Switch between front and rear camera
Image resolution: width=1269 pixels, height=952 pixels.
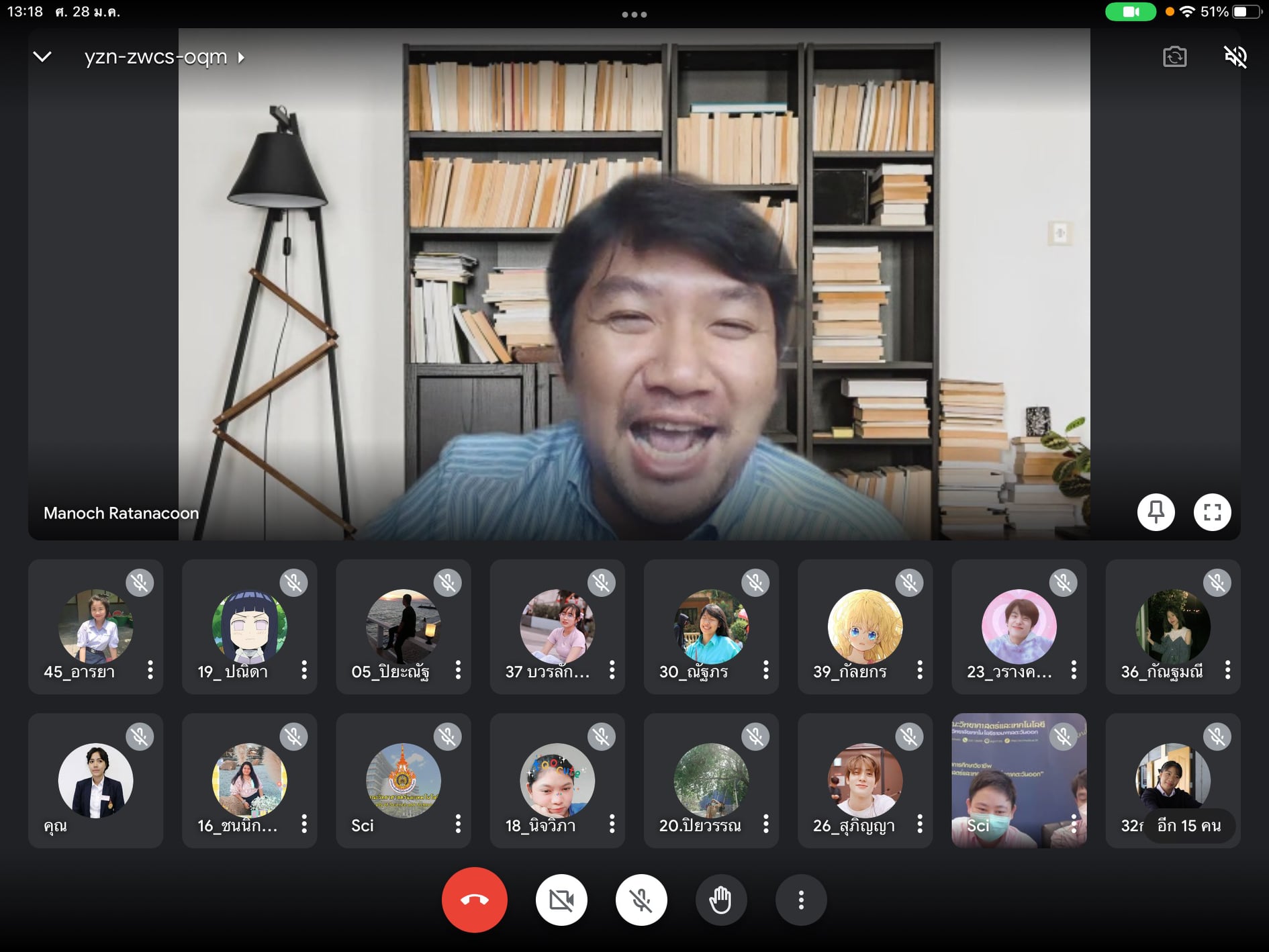1174,57
